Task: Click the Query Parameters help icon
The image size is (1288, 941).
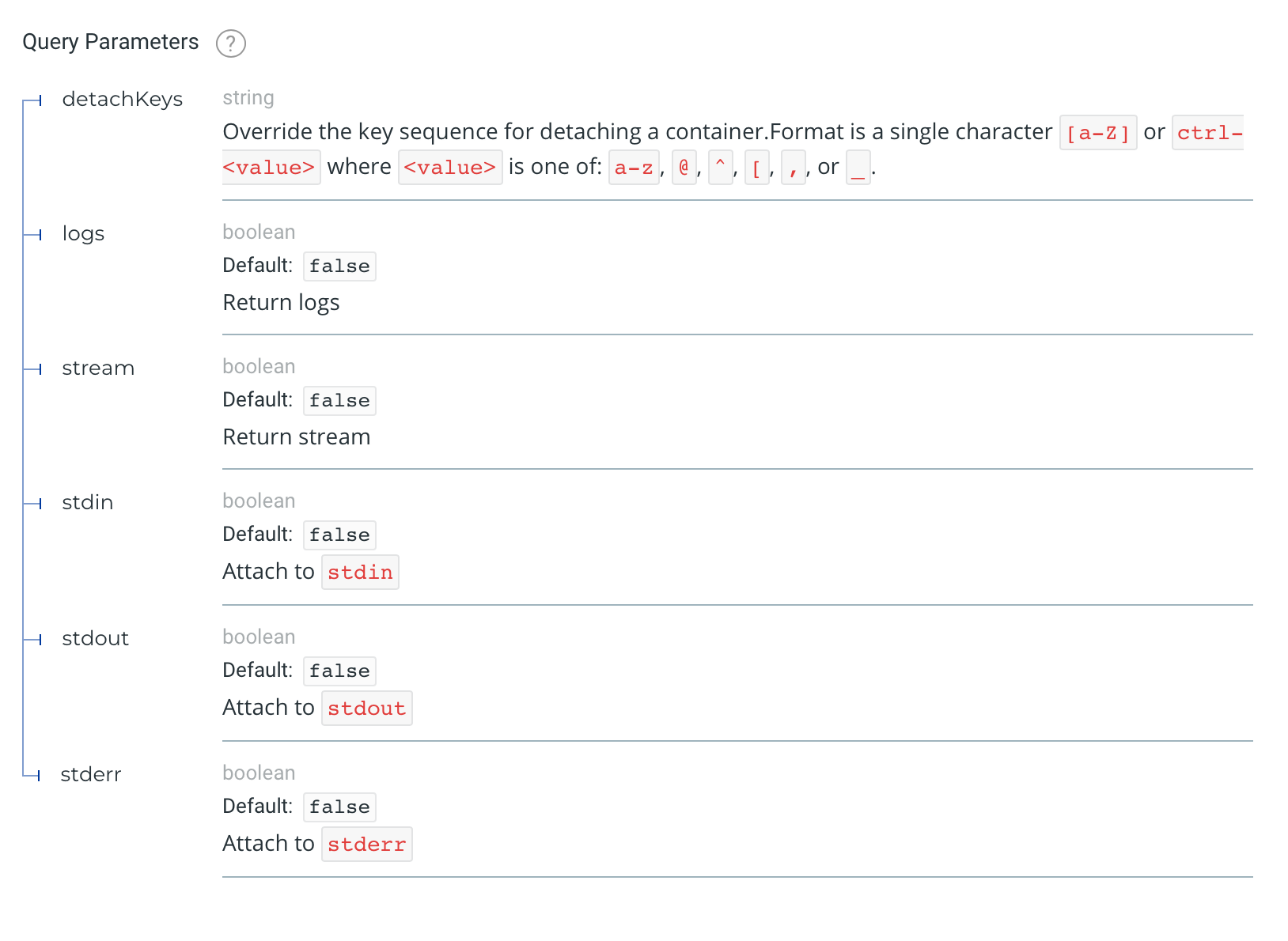Action: click(x=231, y=43)
